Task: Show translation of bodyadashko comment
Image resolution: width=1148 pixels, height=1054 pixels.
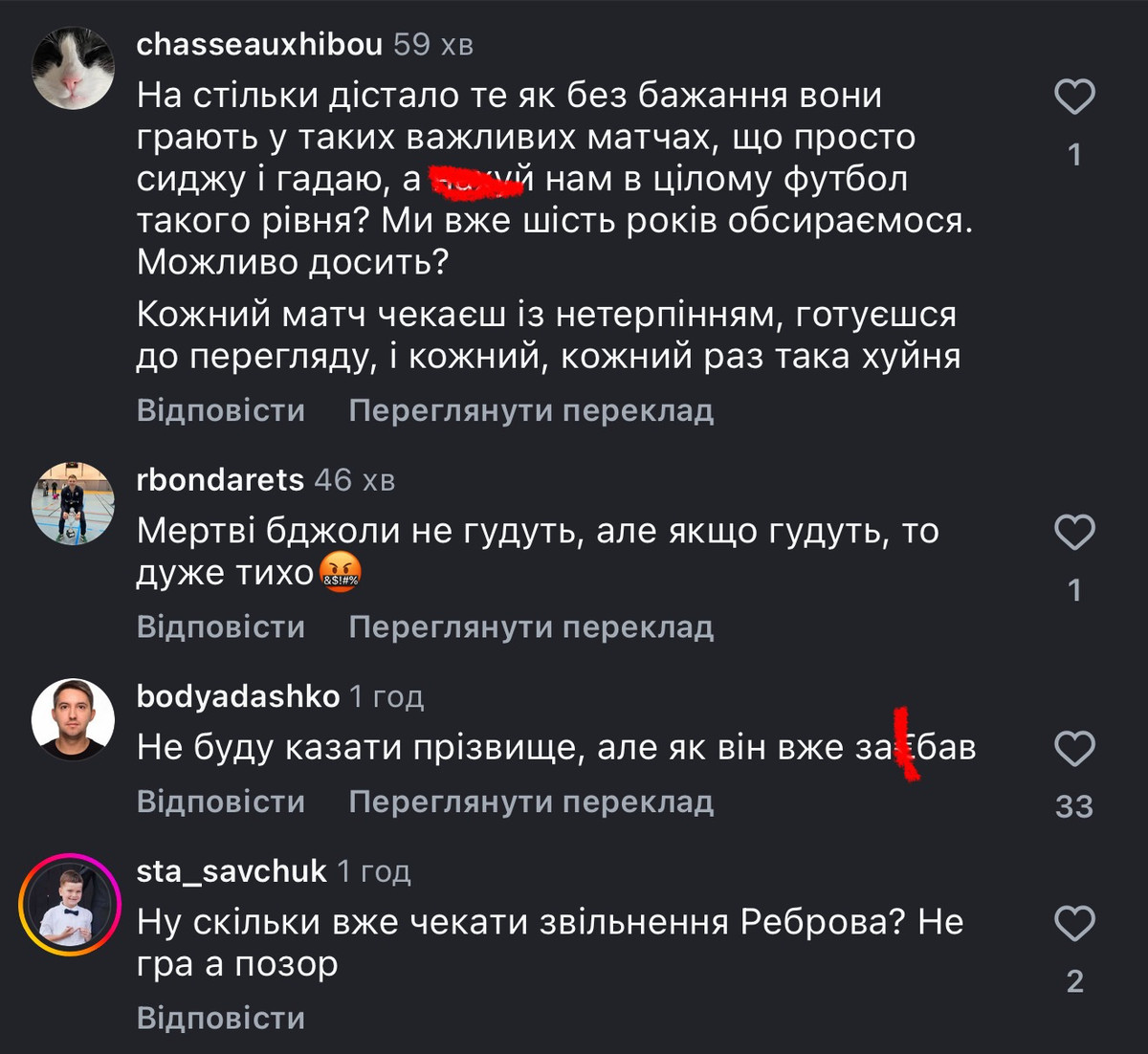Action: click(531, 801)
